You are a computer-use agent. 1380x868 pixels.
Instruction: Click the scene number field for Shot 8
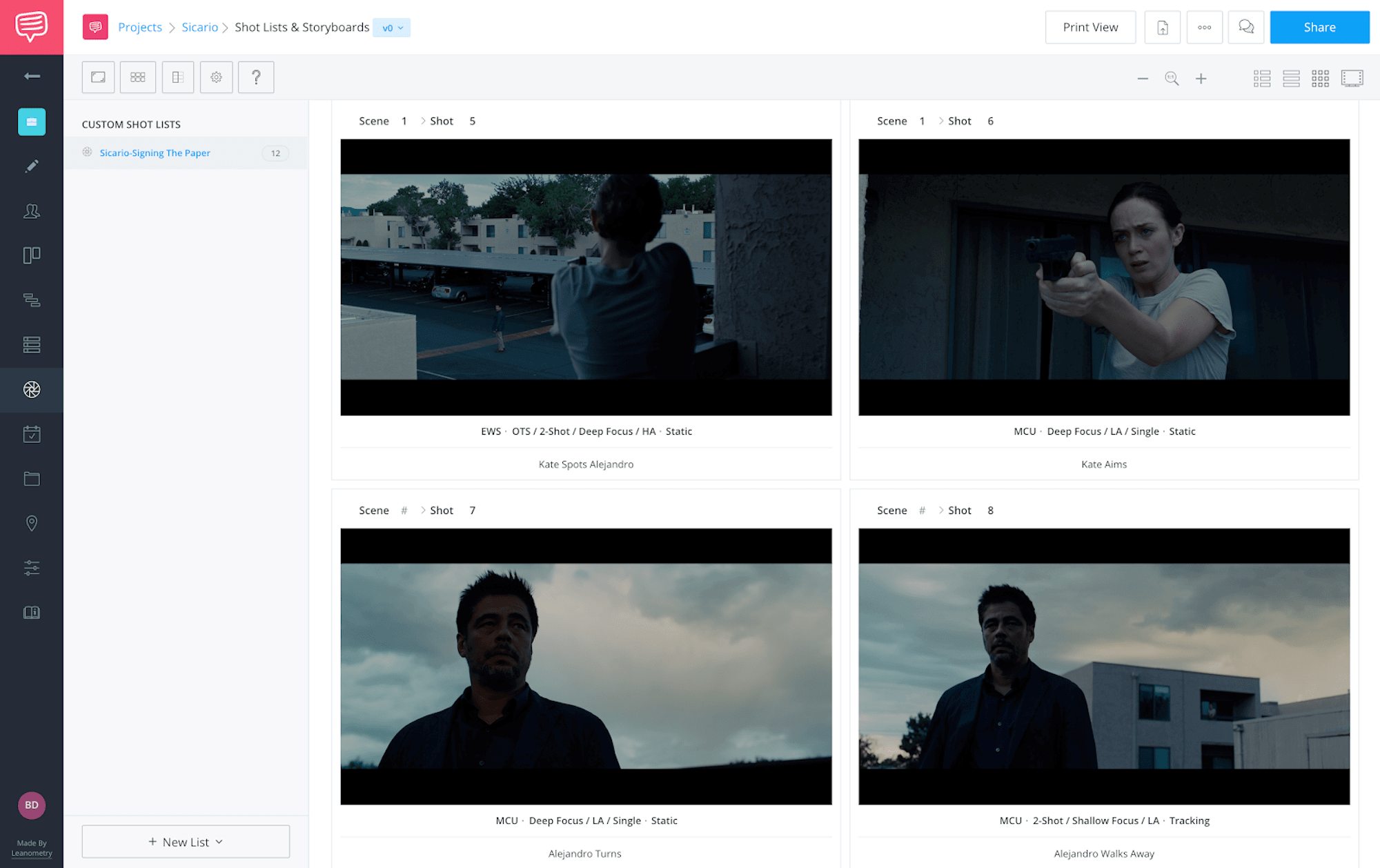tap(922, 510)
